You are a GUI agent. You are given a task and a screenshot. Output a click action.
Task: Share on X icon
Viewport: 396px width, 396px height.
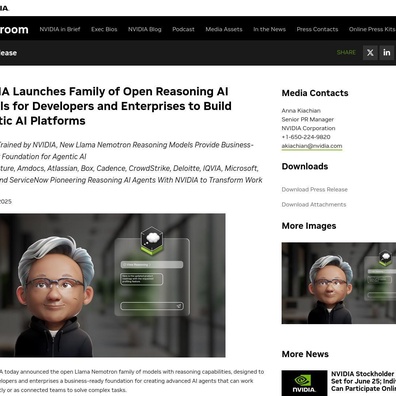(370, 53)
